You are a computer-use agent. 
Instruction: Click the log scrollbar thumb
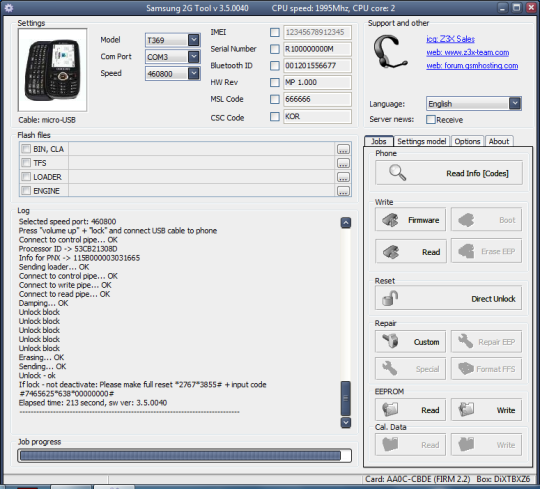346,398
